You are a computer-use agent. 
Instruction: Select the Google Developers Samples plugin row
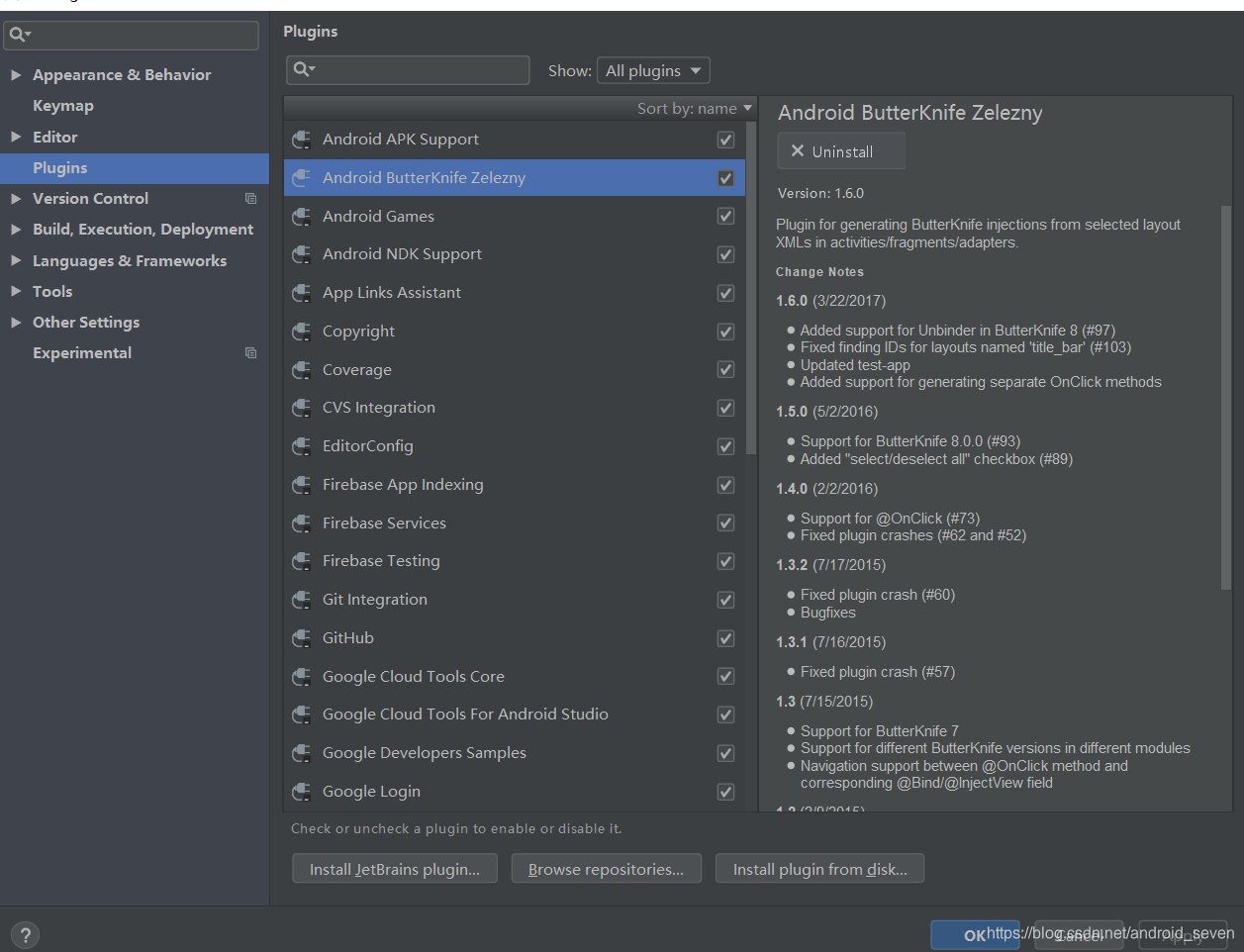click(x=515, y=753)
